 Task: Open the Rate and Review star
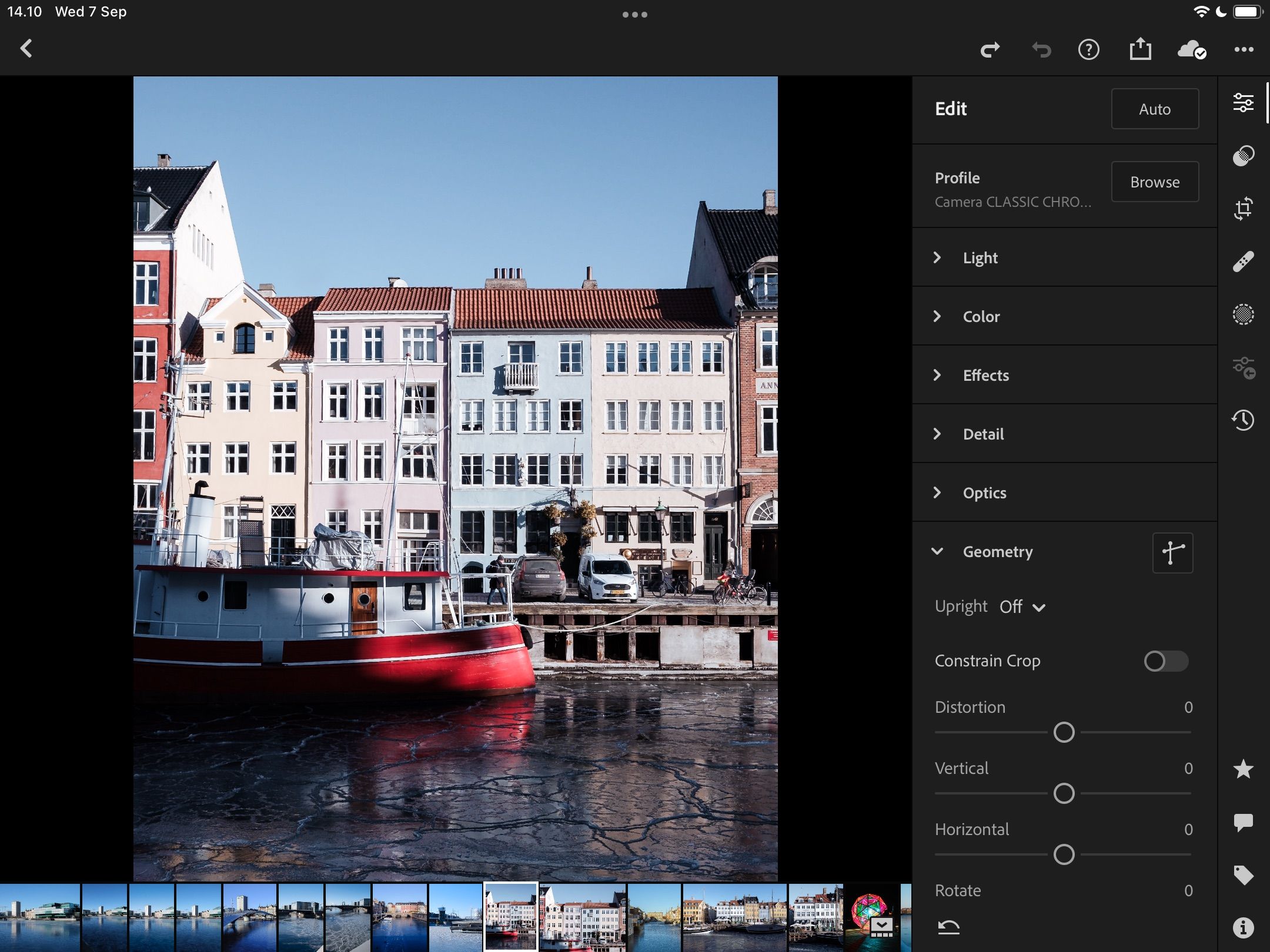(1243, 769)
